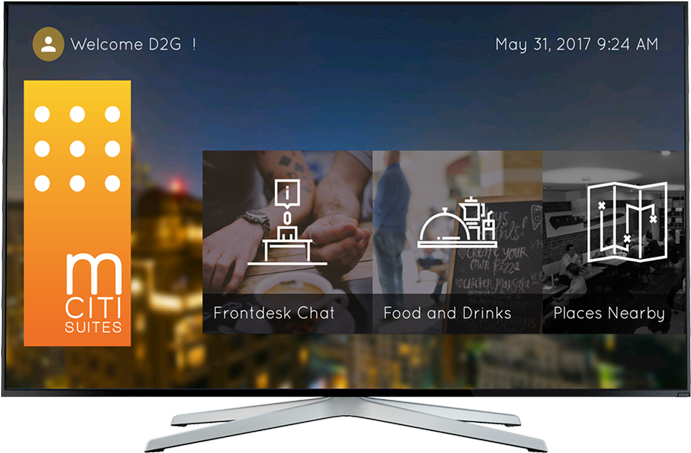Click the exclamation mark after Welcome D2G
This screenshot has width=691, height=453.
click(x=194, y=44)
